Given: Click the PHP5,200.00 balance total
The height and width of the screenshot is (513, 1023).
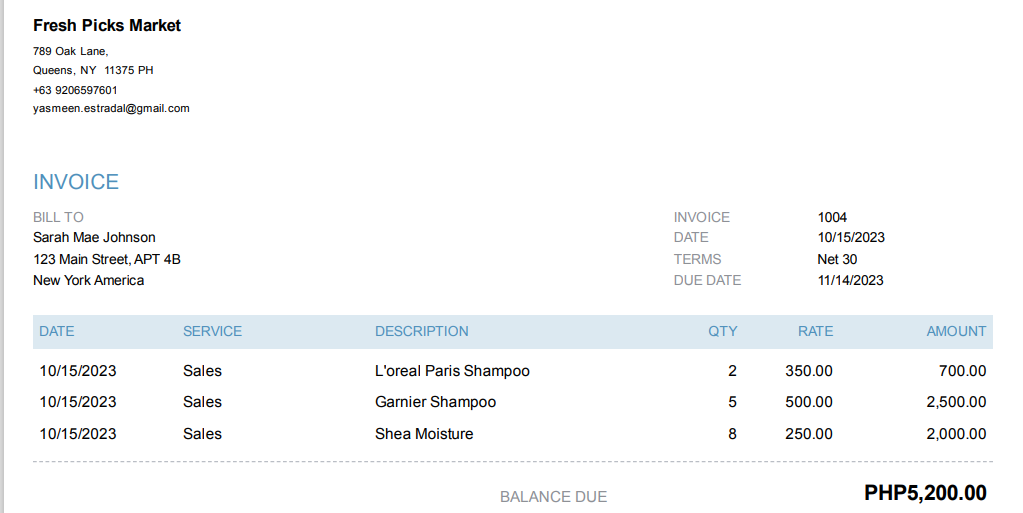Looking at the screenshot, I should tap(925, 493).
